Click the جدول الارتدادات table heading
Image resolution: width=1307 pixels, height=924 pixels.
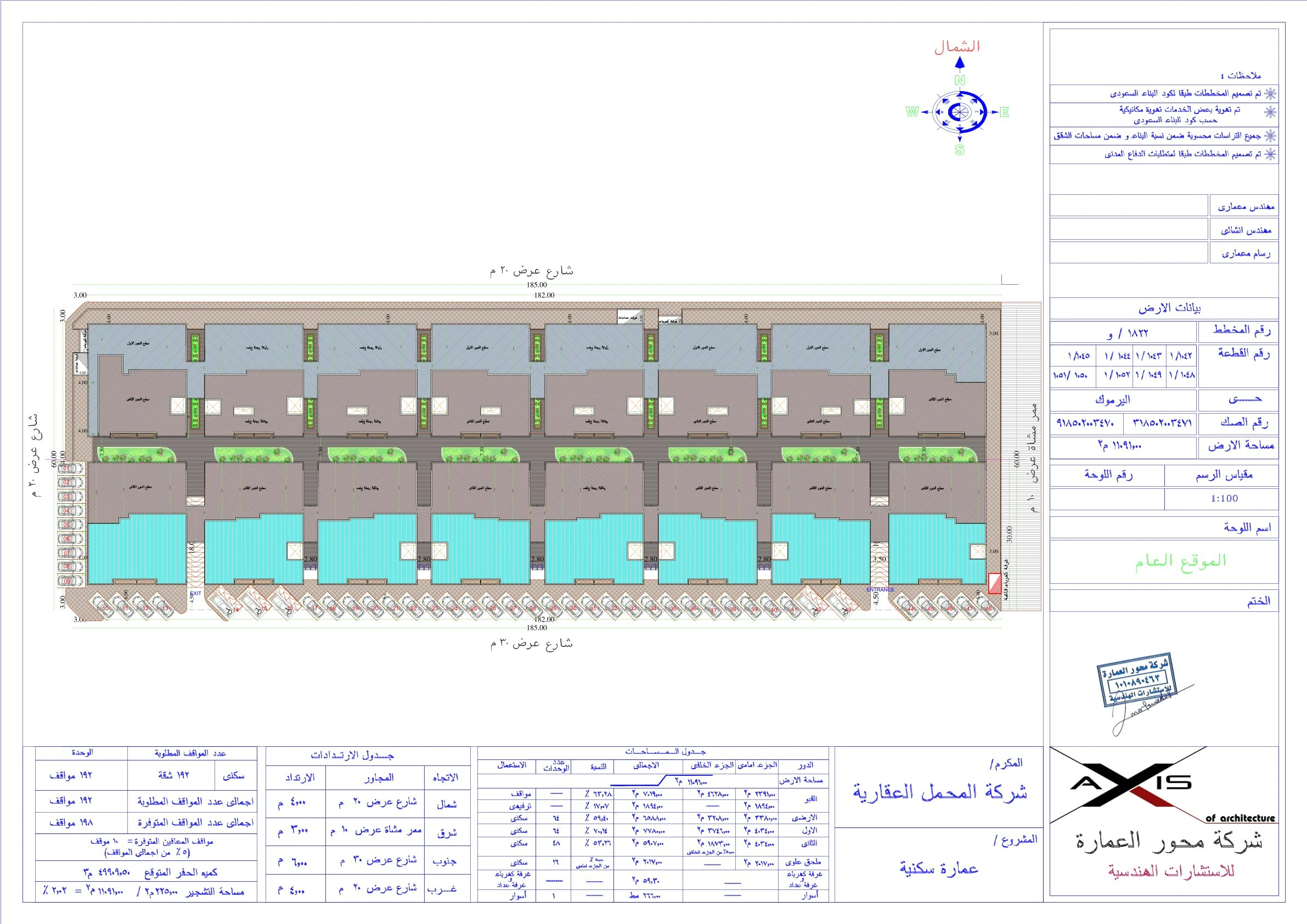click(x=352, y=756)
